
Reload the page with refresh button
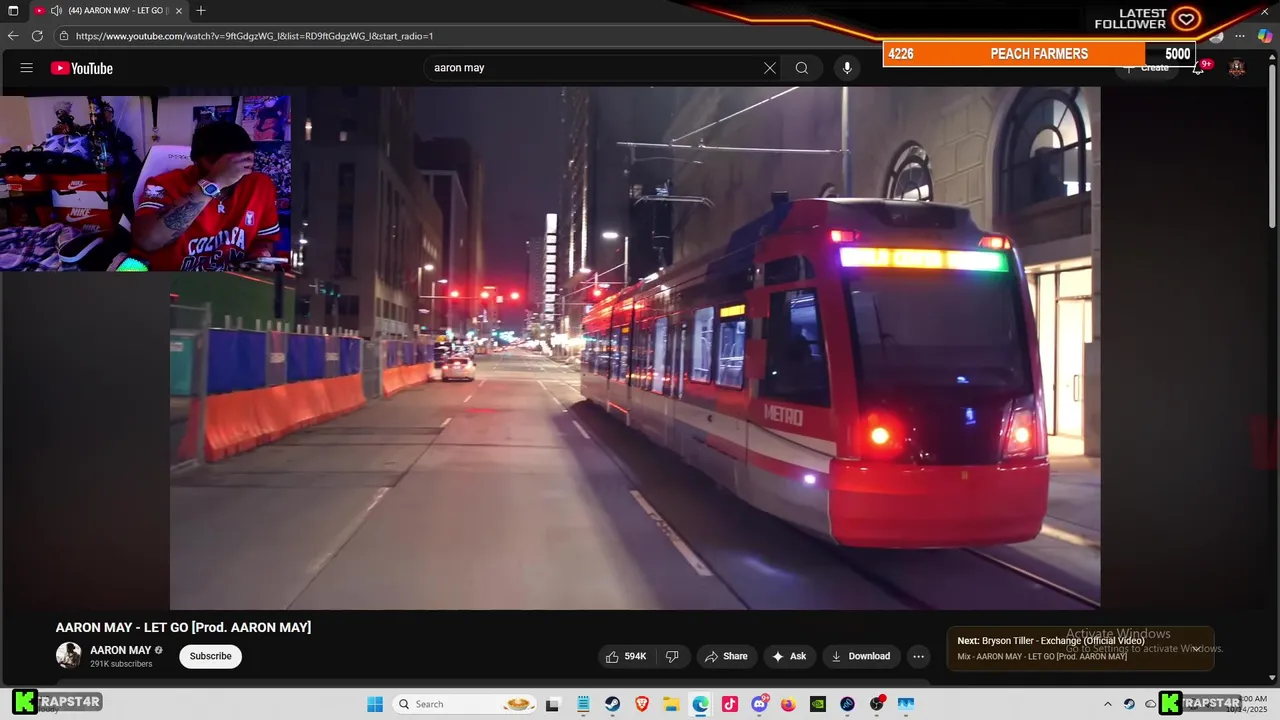point(37,36)
